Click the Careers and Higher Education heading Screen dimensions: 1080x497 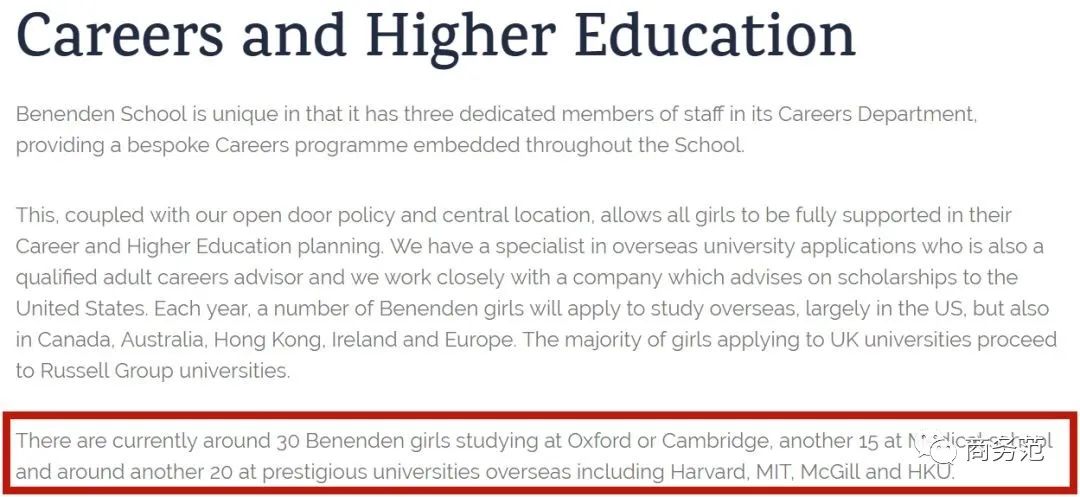(x=435, y=36)
